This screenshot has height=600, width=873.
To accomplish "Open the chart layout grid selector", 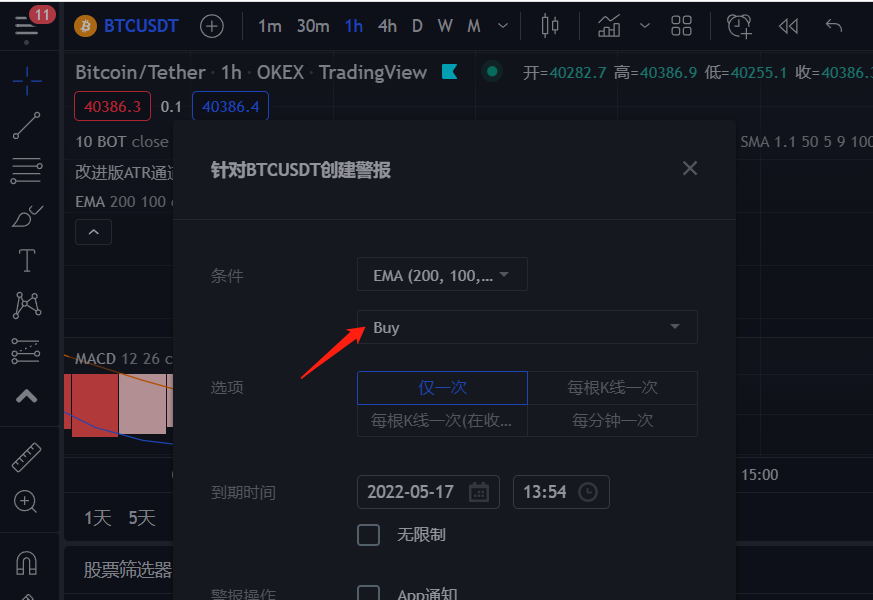I will pos(681,26).
